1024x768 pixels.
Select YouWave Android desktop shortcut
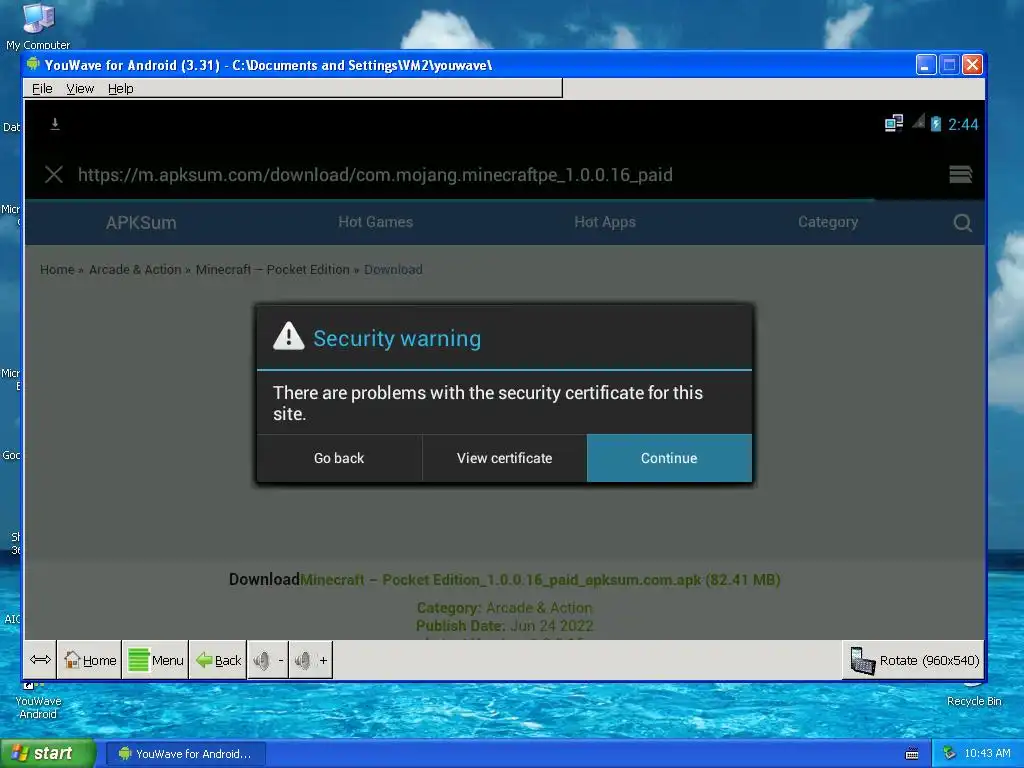pyautogui.click(x=38, y=701)
